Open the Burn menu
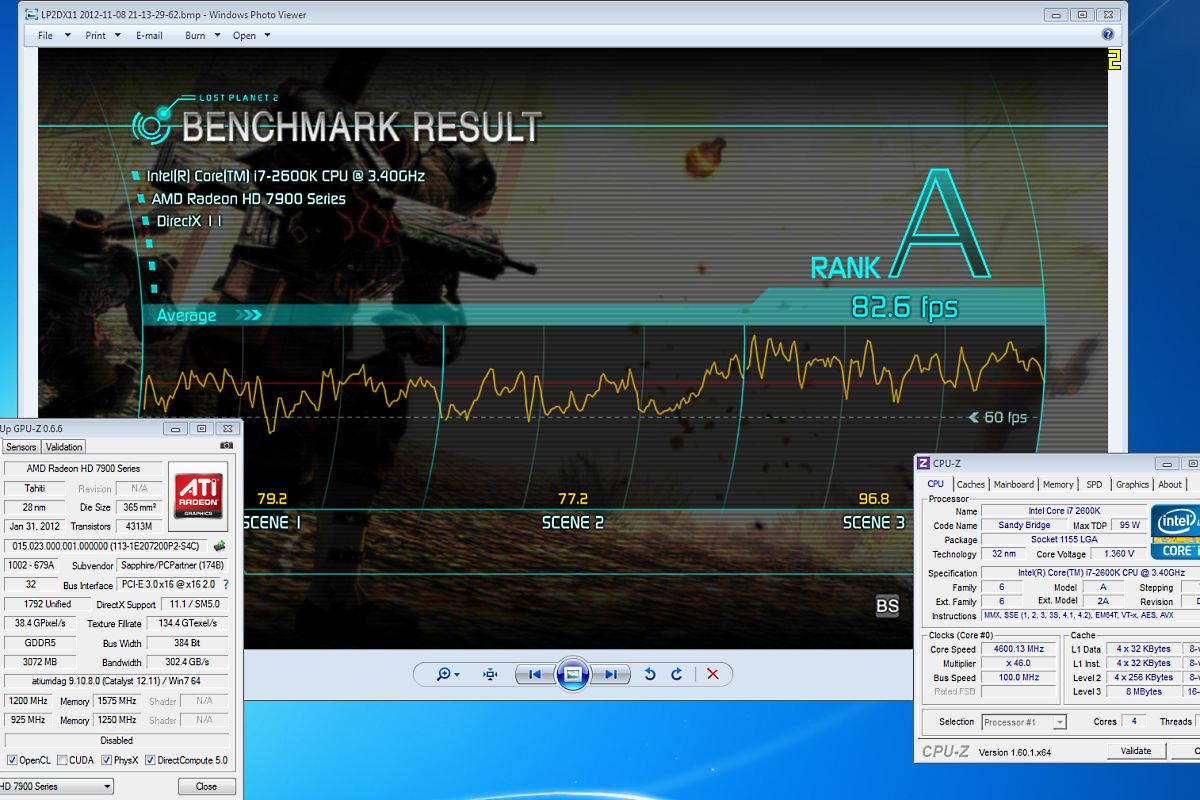 tap(195, 35)
